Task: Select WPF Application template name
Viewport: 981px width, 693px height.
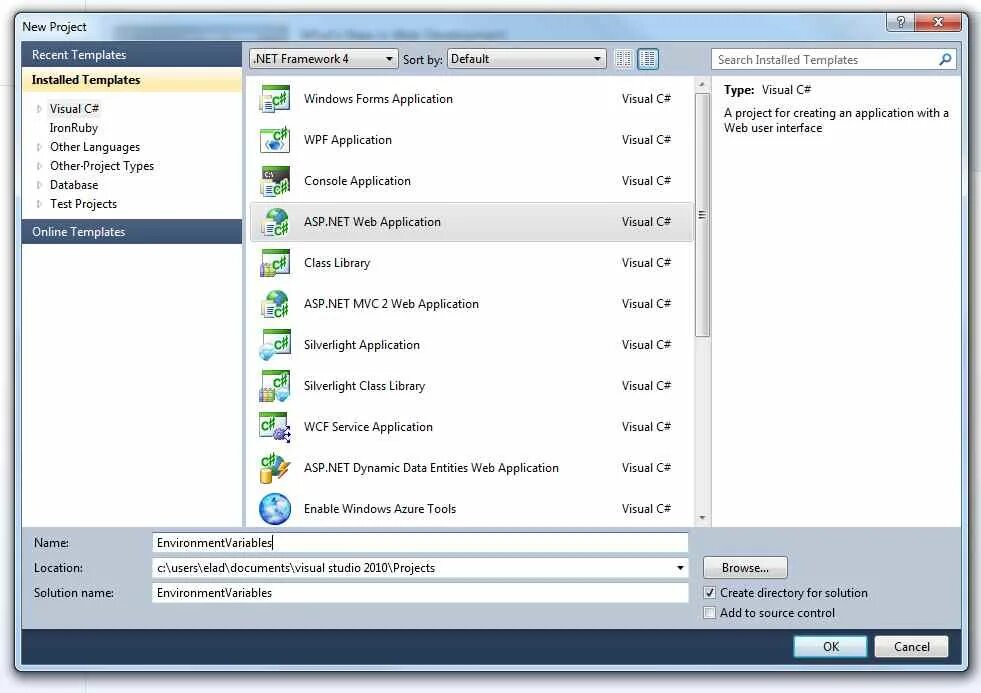Action: click(348, 140)
